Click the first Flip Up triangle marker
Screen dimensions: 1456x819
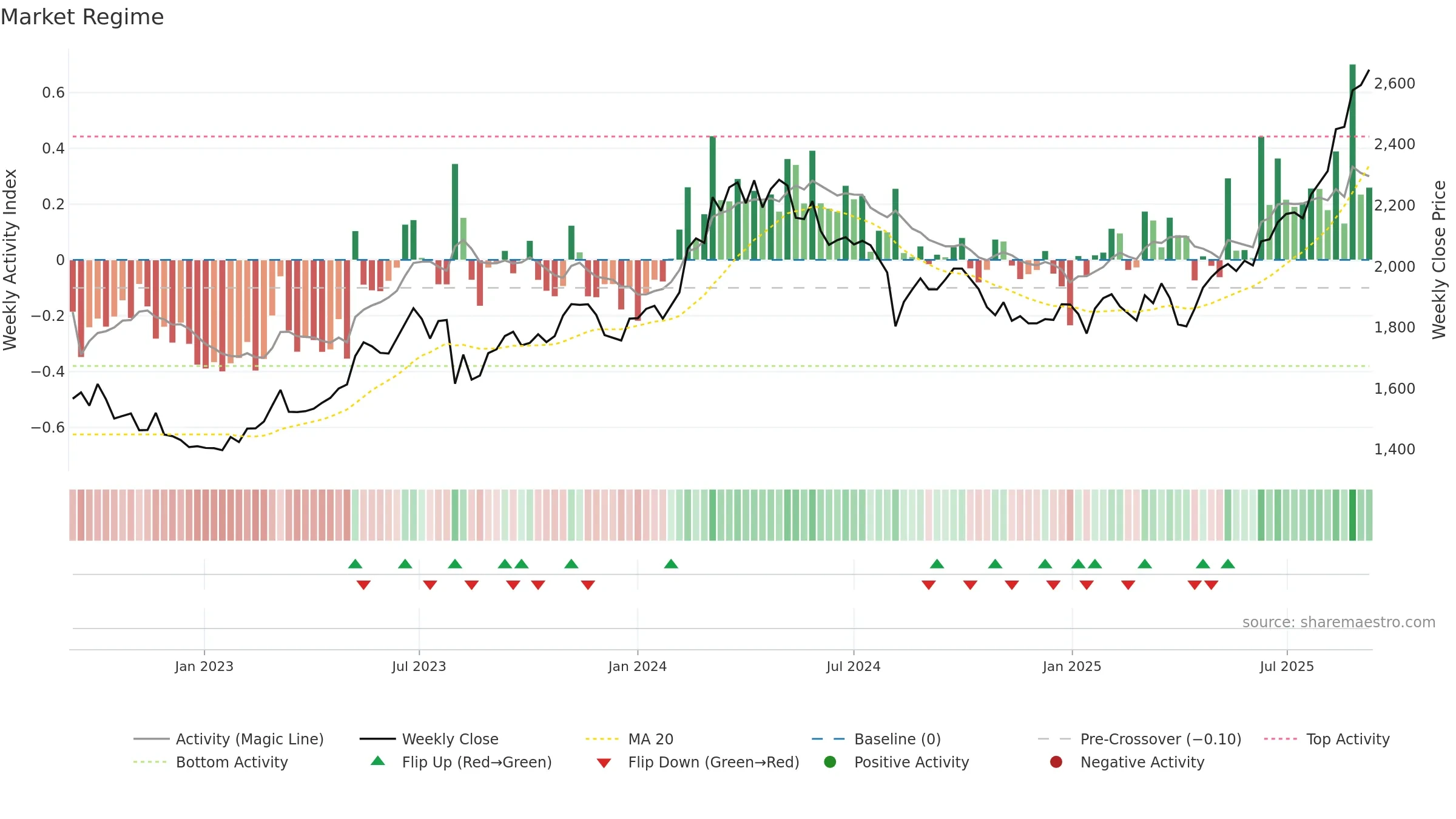pyautogui.click(x=356, y=564)
